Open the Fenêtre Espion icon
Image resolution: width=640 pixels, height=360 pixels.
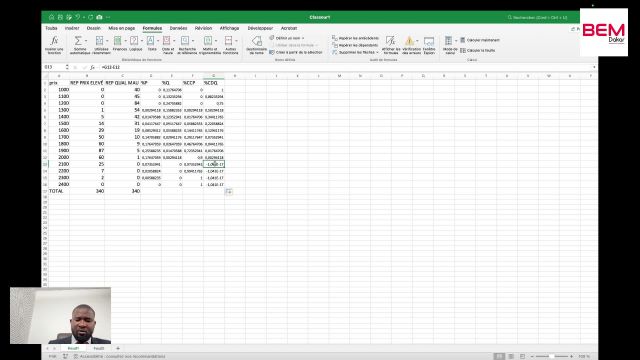429,41
